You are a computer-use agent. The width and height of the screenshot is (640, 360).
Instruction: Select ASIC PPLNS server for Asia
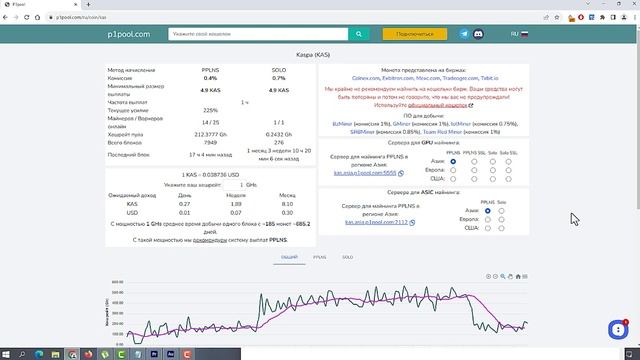click(x=488, y=211)
